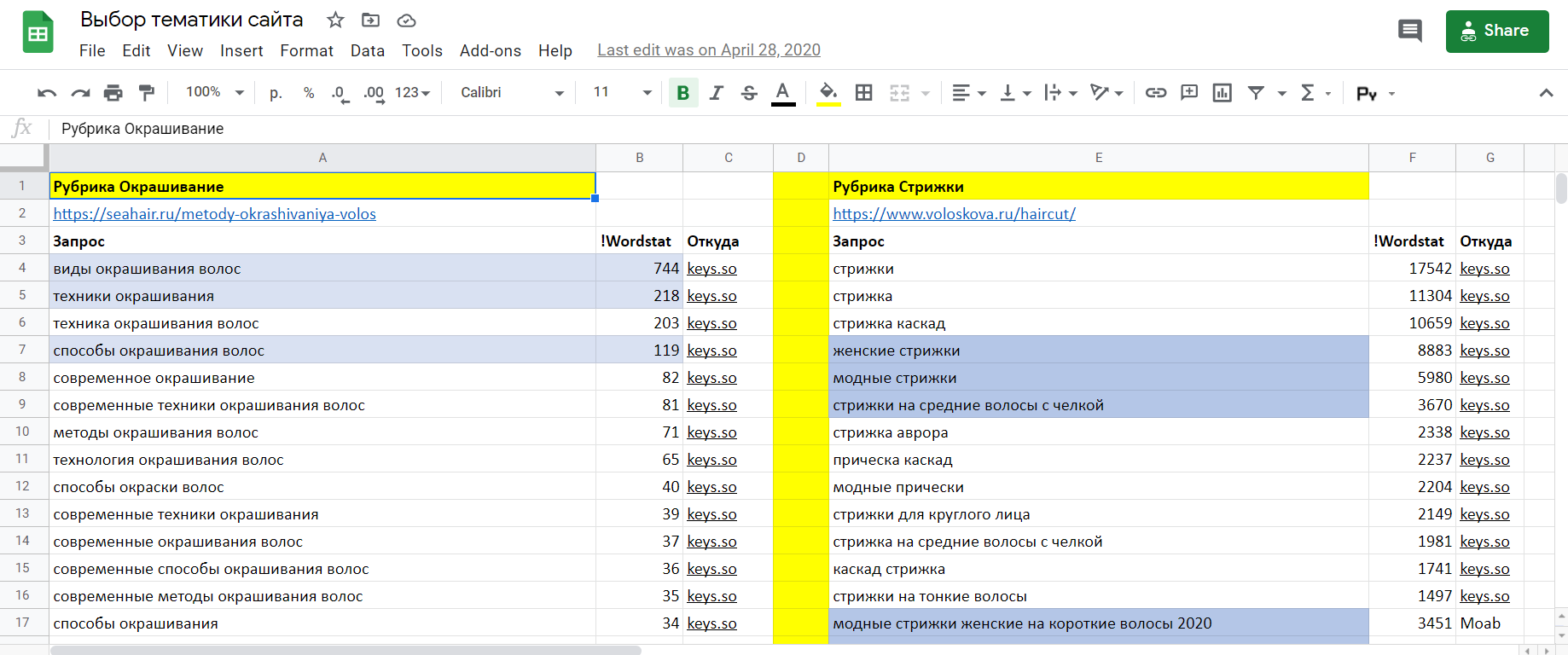Open the font size dropdown showing 11
This screenshot has width=1568, height=655.
622,92
